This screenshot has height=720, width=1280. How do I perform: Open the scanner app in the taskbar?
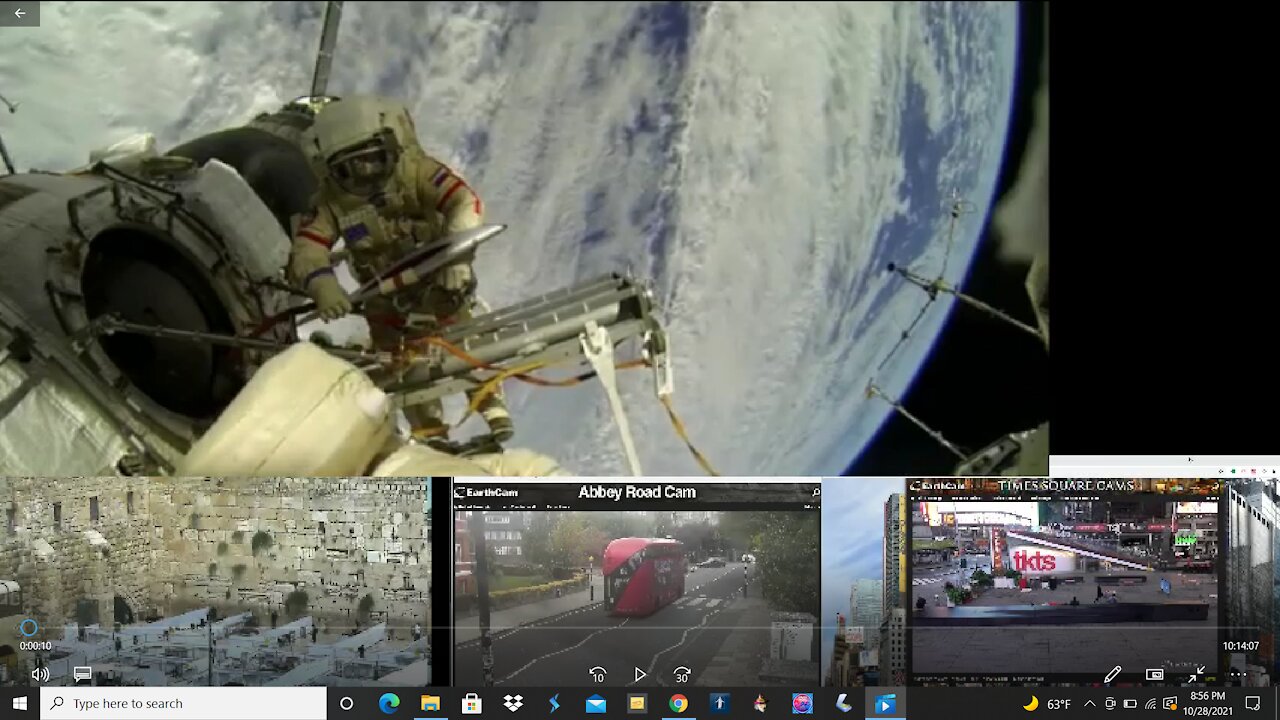[x=844, y=703]
